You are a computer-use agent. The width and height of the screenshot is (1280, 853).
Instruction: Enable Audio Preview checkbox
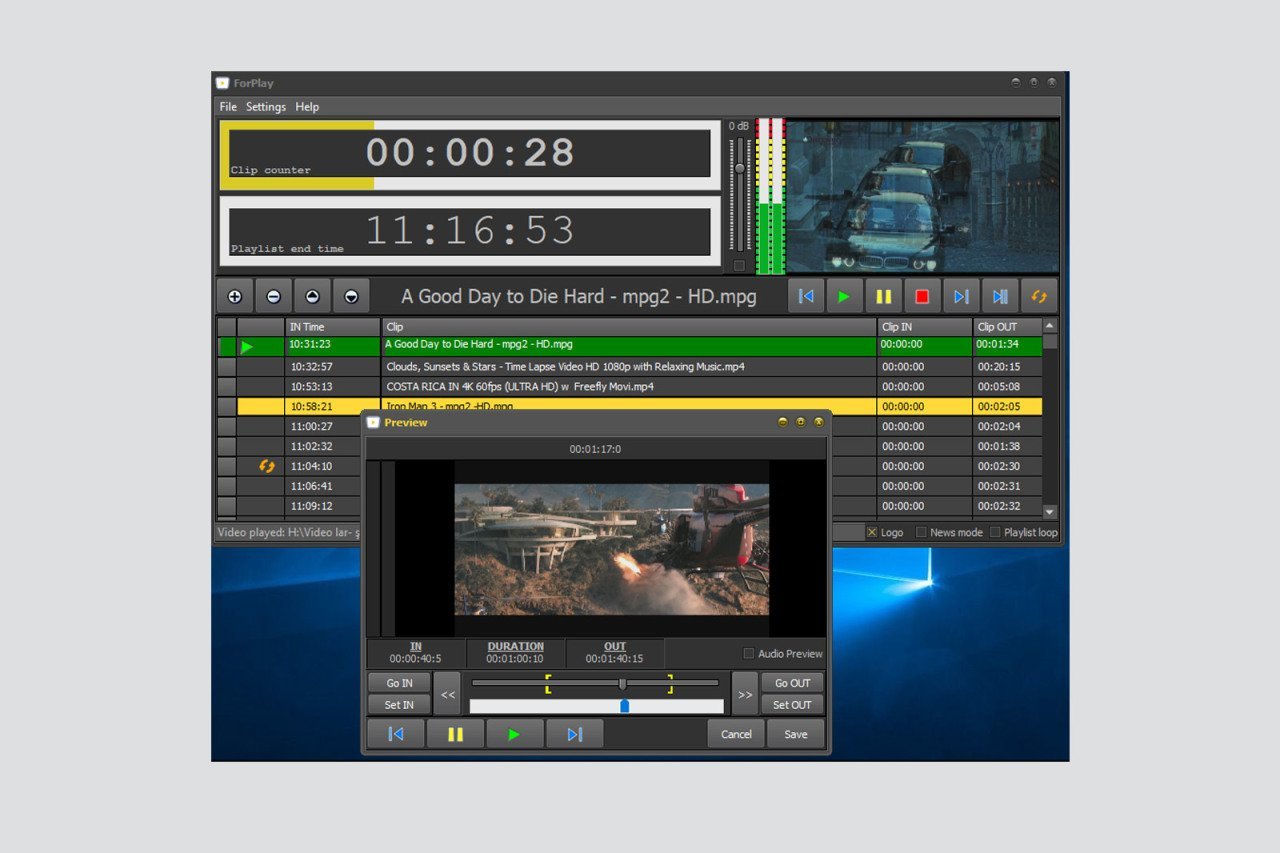749,653
